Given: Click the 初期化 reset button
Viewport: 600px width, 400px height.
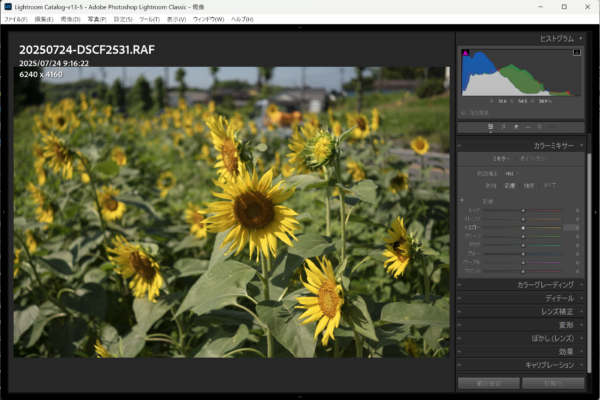Looking at the screenshot, I should 553,383.
